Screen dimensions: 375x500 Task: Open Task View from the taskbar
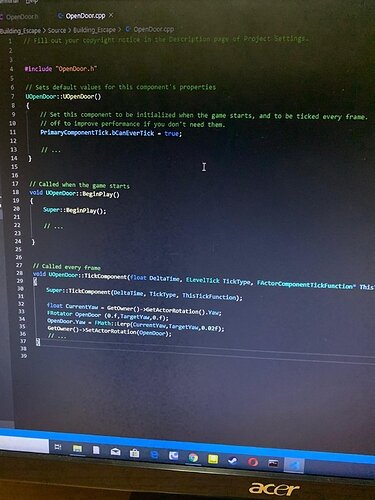pos(58,447)
